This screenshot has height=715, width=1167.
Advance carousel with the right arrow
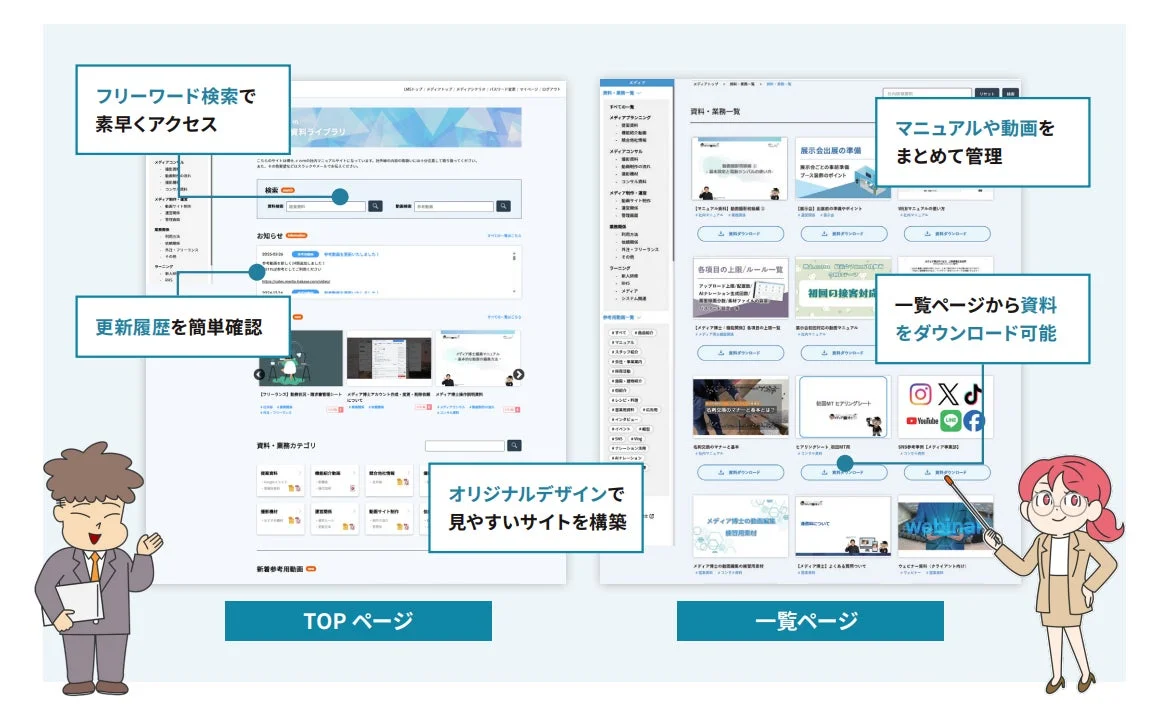click(519, 374)
